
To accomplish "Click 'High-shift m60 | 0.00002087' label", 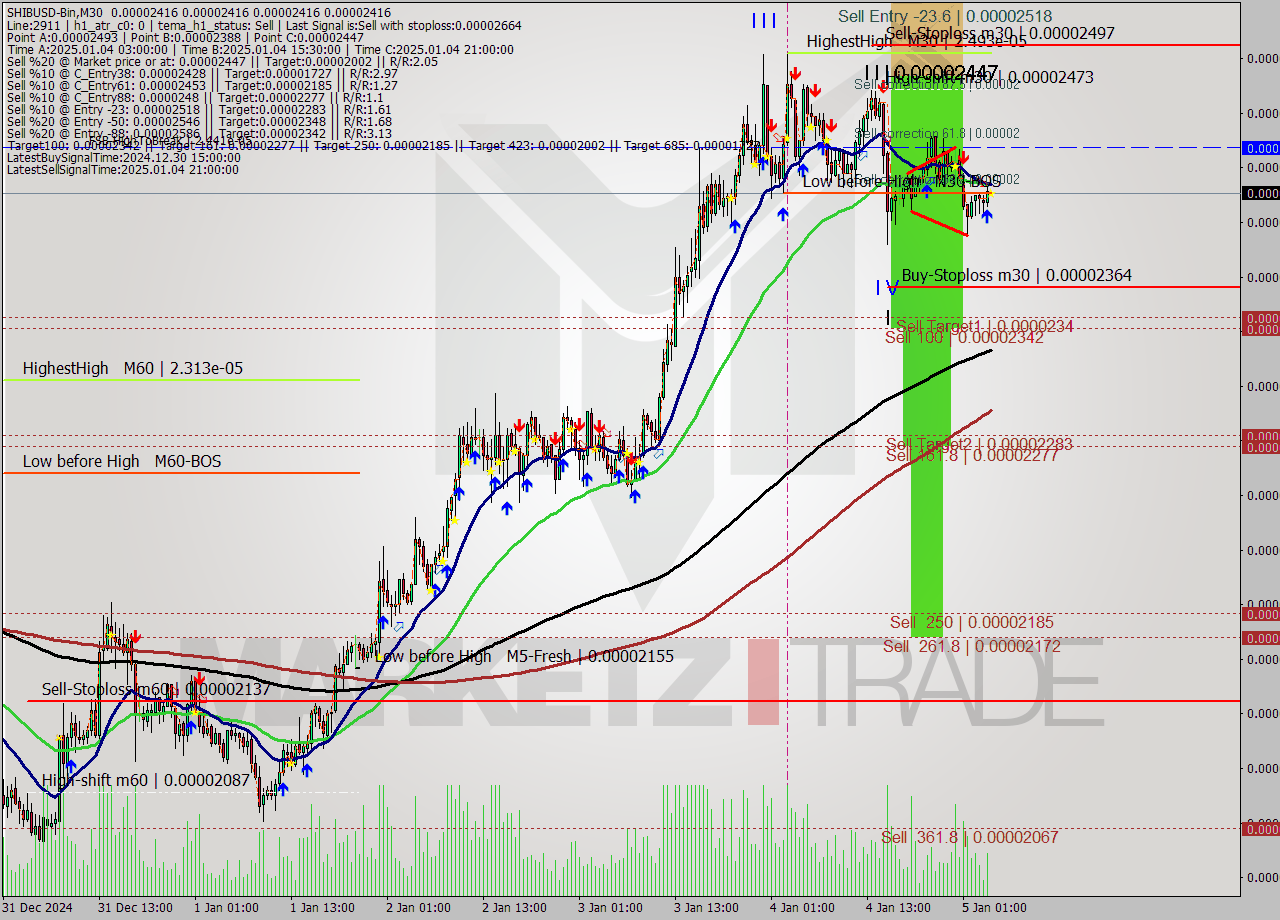I will click(146, 780).
